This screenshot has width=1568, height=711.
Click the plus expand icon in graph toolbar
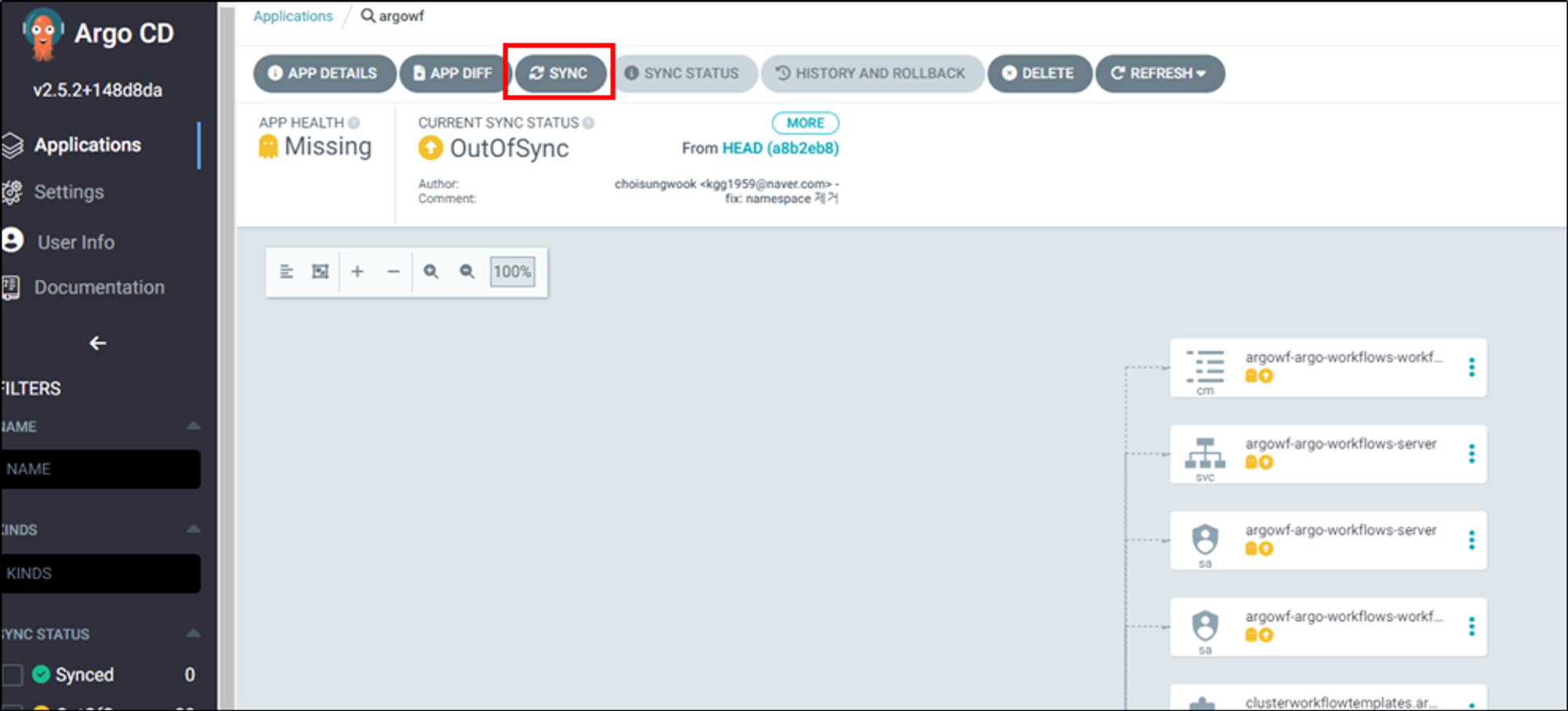point(358,271)
